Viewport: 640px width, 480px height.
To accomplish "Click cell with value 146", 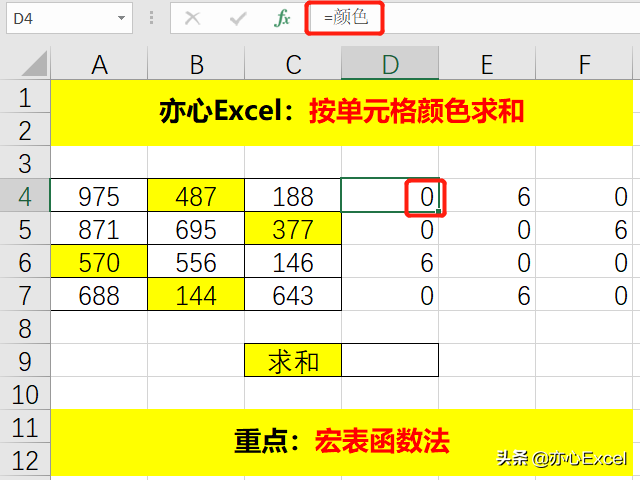I will point(293,261).
